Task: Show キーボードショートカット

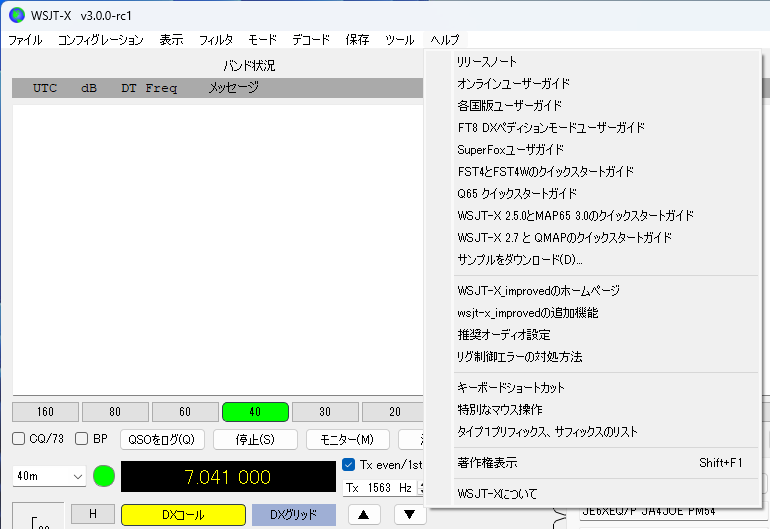Action: [593, 388]
